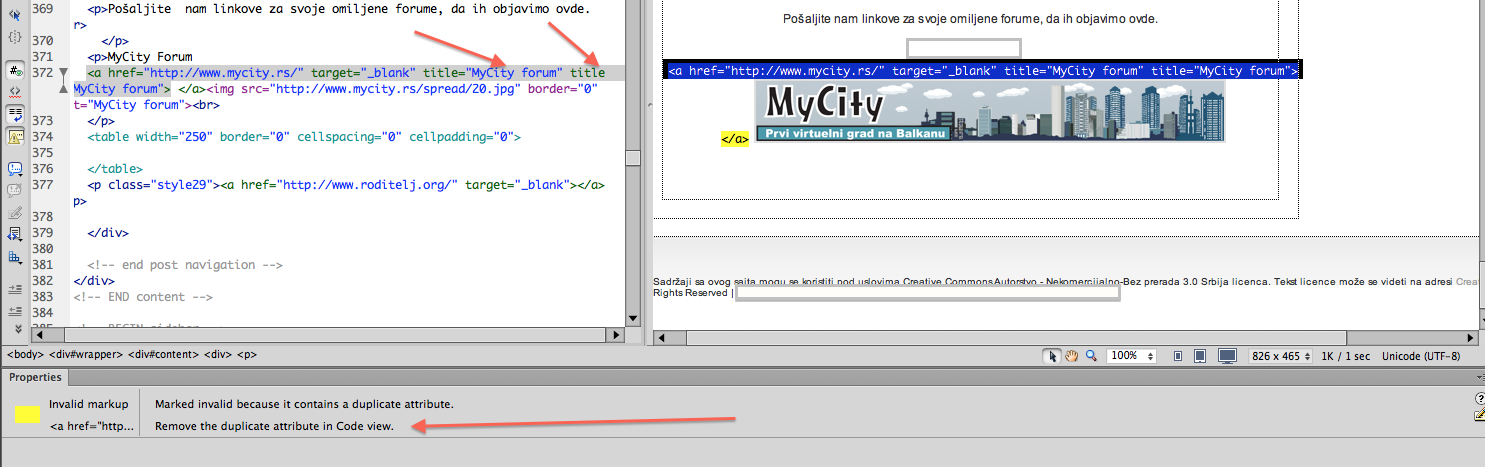This screenshot has height=467, width=1485.
Task: Select <div#content> in the tag selector
Action: [x=163, y=355]
